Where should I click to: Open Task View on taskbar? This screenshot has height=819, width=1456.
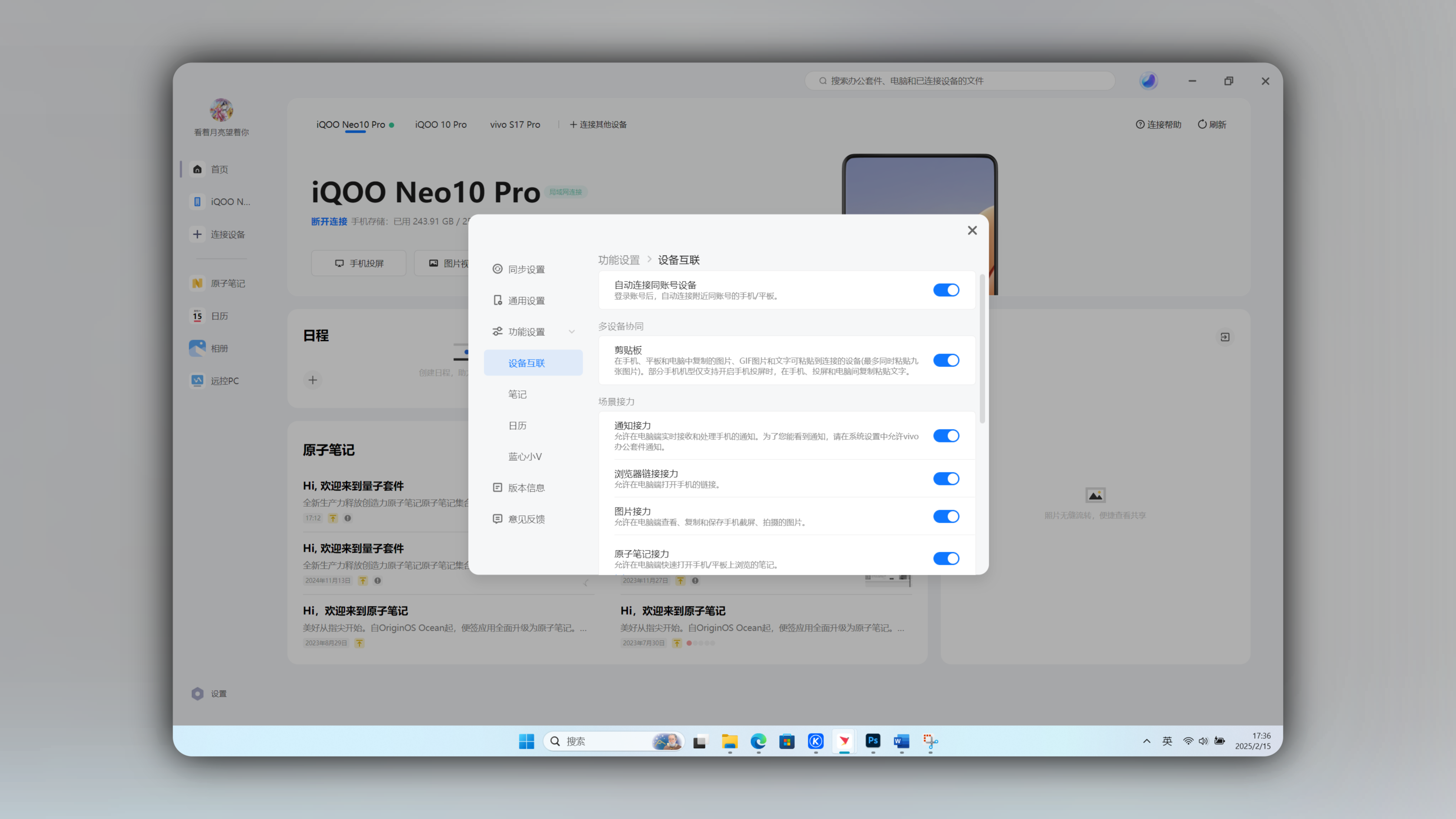[700, 741]
